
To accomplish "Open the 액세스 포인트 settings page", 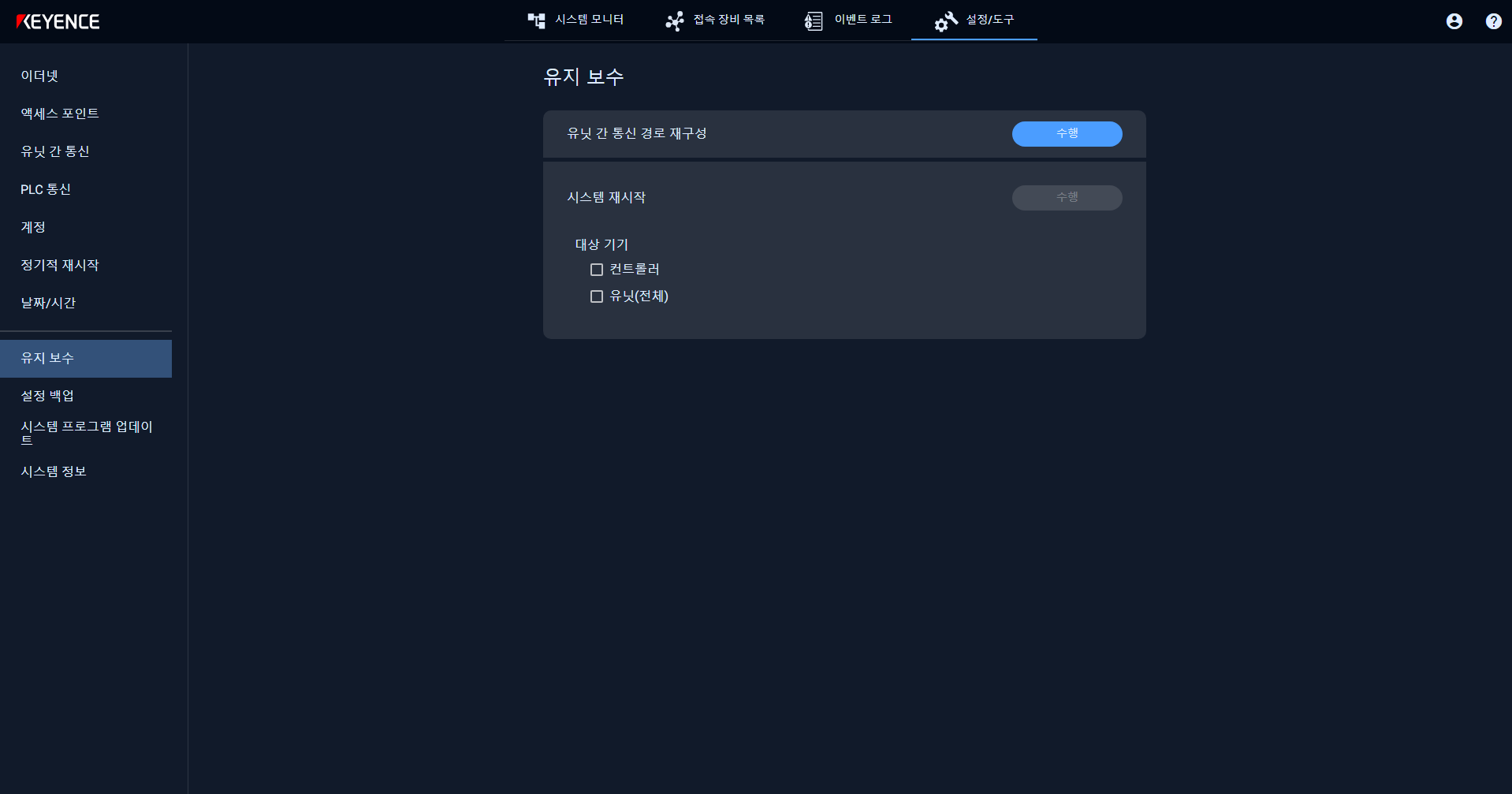I will click(x=59, y=113).
